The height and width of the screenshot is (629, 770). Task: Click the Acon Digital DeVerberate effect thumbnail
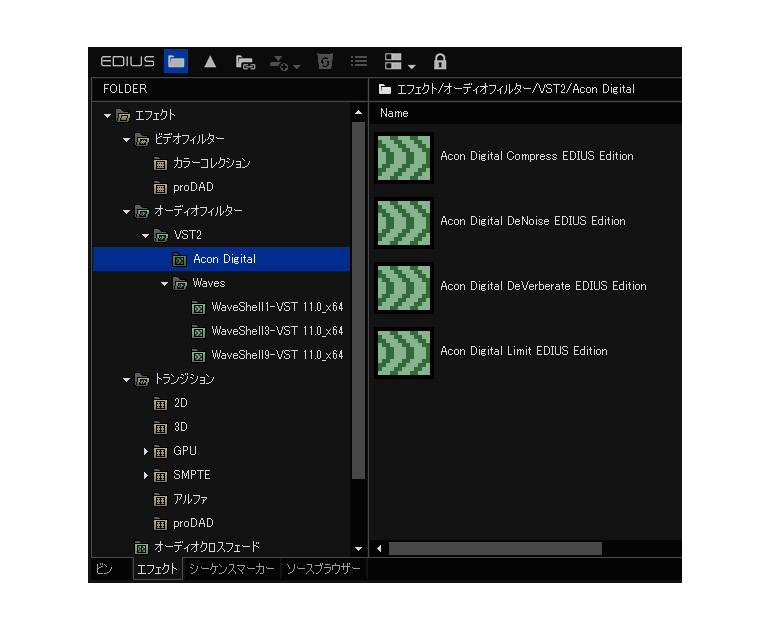pyautogui.click(x=404, y=288)
